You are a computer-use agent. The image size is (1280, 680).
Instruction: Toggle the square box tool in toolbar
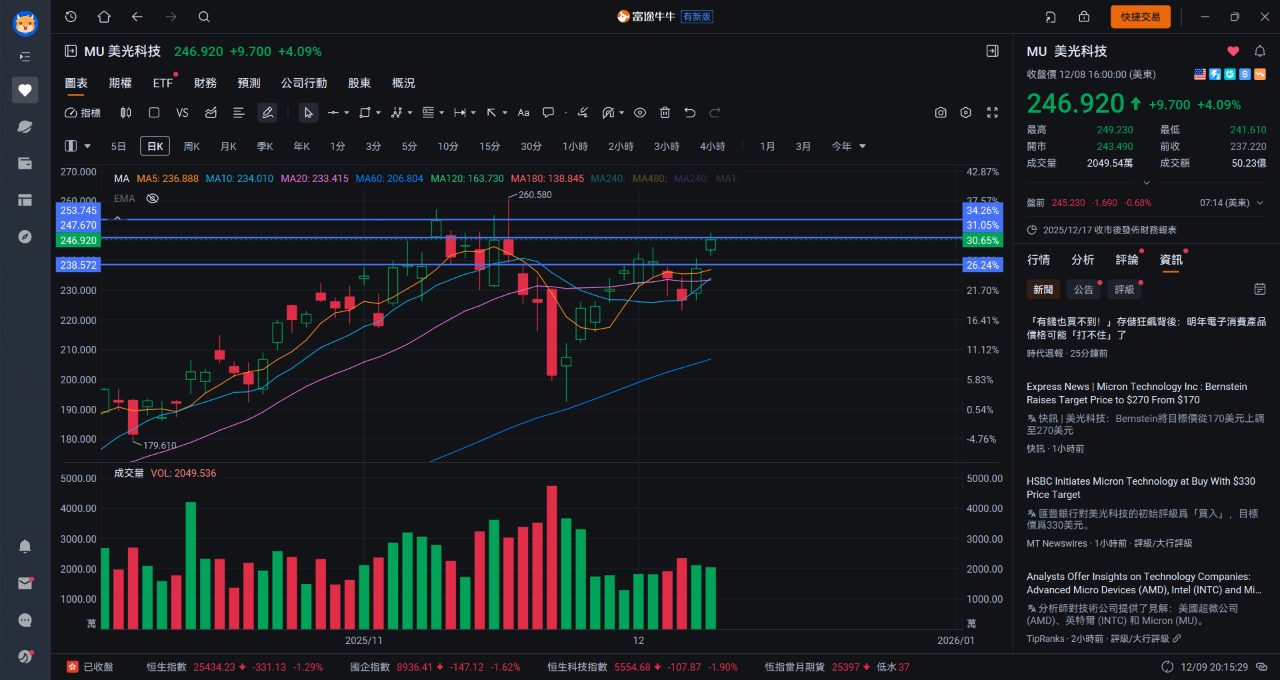(x=154, y=113)
